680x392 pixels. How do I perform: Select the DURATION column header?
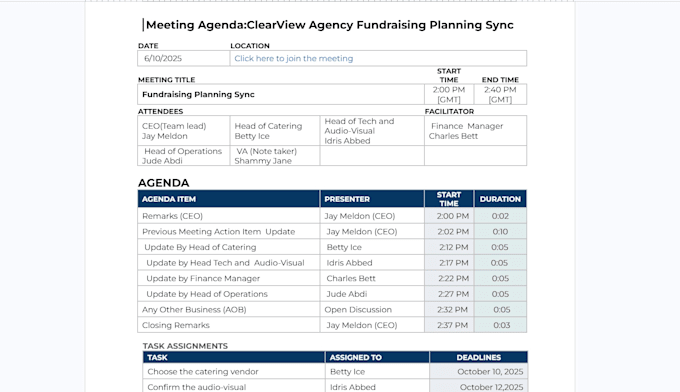coord(500,199)
